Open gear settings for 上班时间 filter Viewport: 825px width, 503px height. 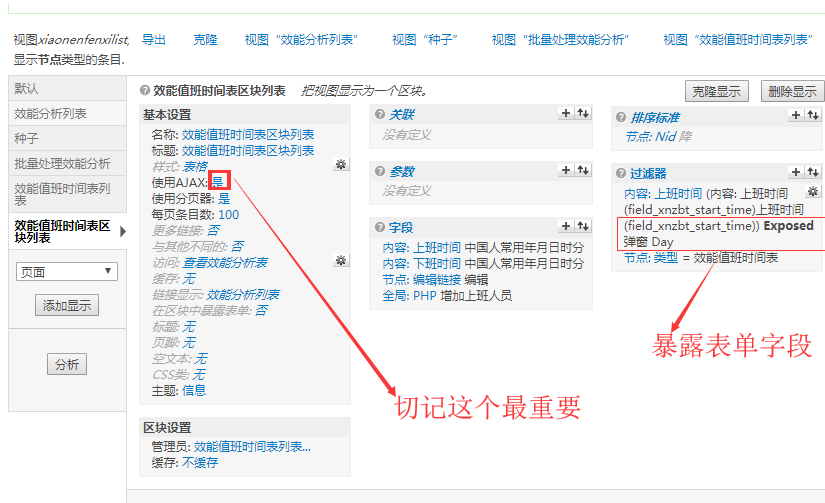[x=813, y=192]
